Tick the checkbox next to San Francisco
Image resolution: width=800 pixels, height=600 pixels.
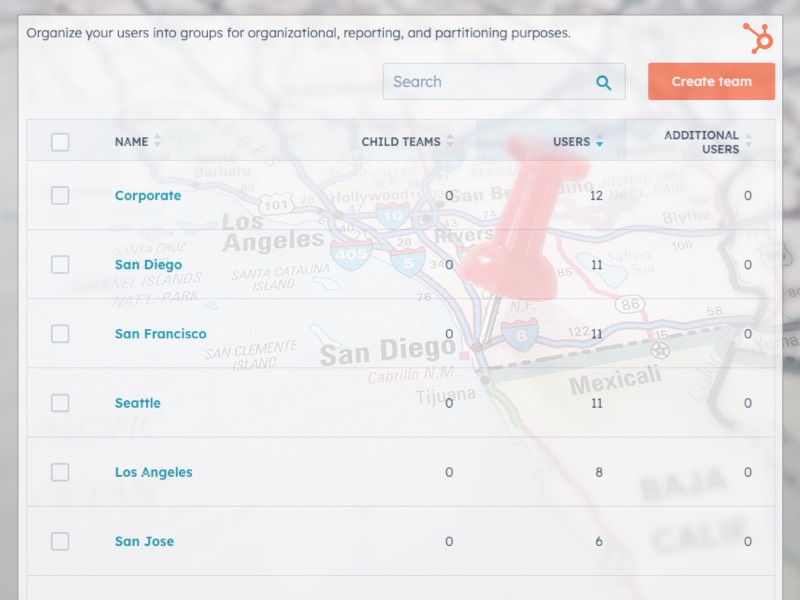click(x=60, y=334)
